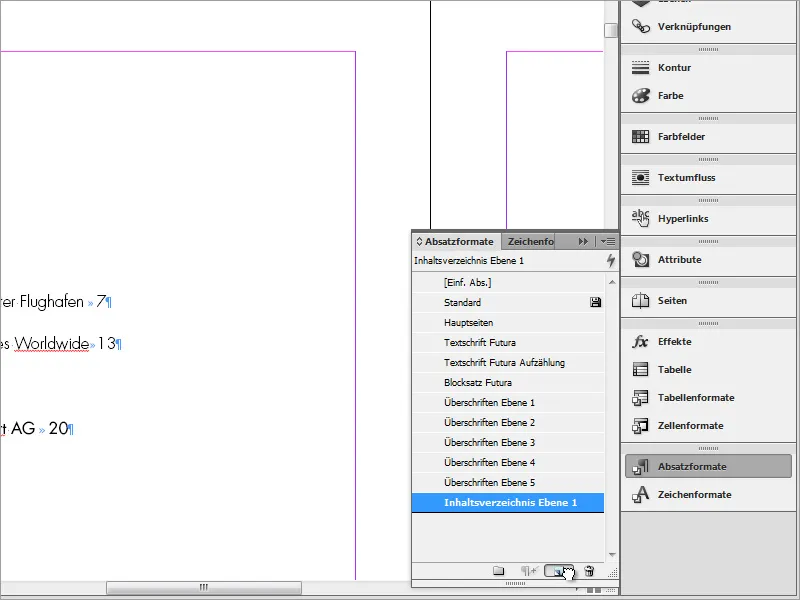Image resolution: width=800 pixels, height=600 pixels.
Task: Open the Farbe palette icon
Action: 641,95
